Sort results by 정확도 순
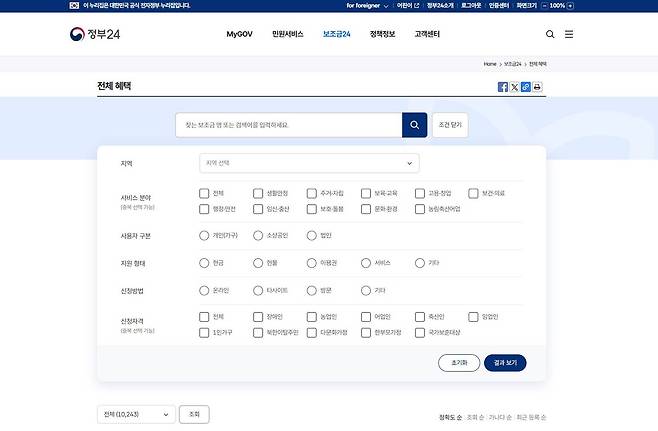 point(450,417)
